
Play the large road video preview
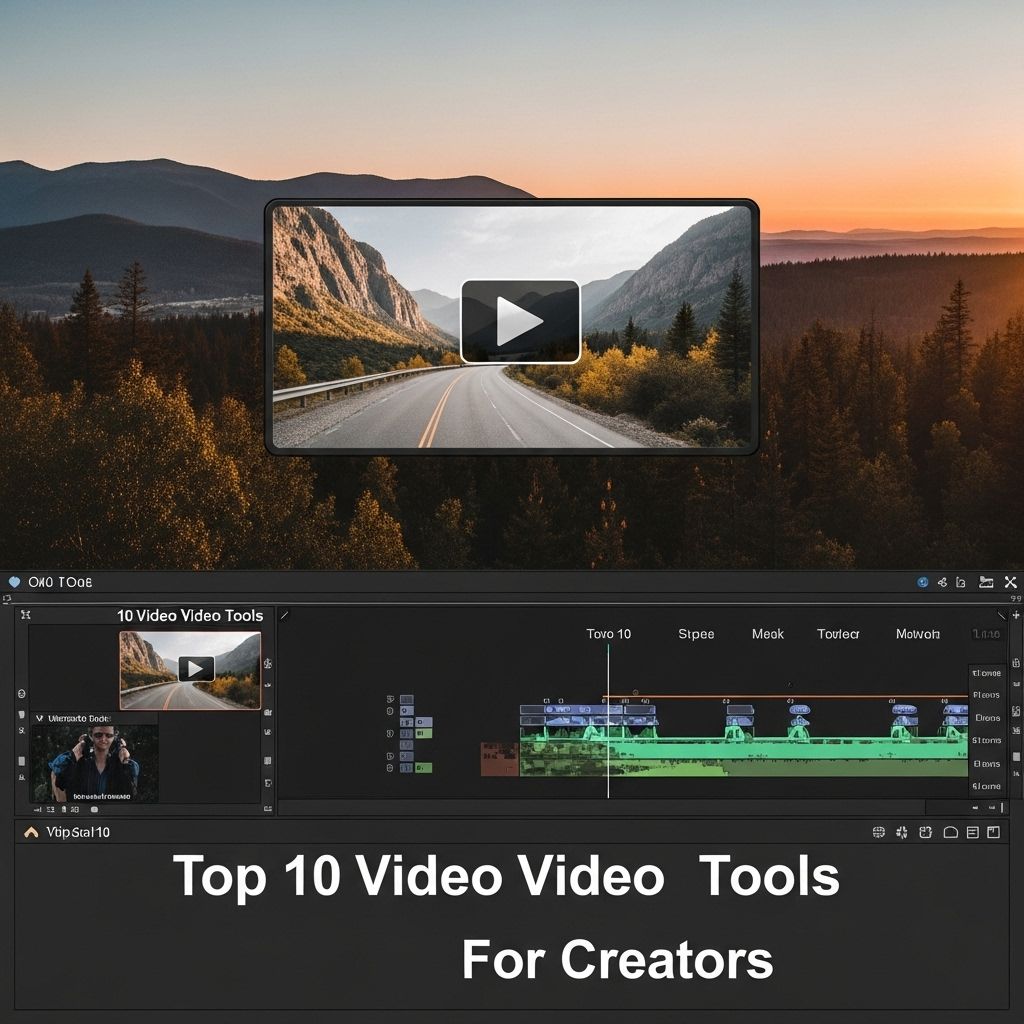pos(519,321)
